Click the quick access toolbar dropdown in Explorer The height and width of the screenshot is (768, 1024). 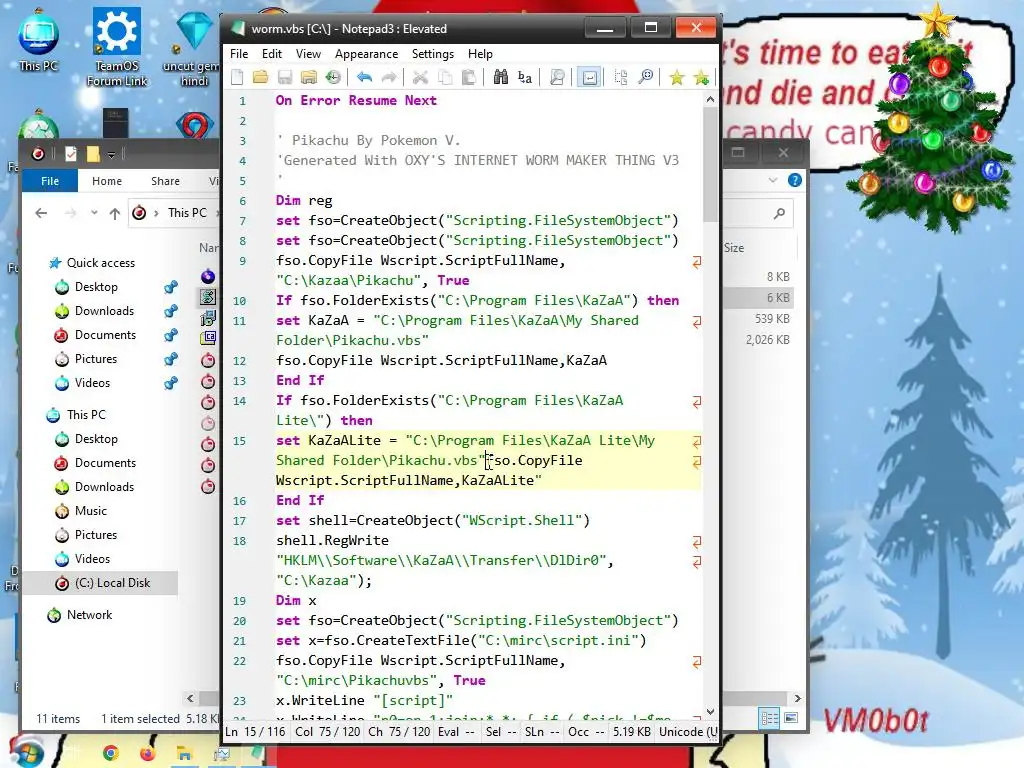pyautogui.click(x=112, y=155)
